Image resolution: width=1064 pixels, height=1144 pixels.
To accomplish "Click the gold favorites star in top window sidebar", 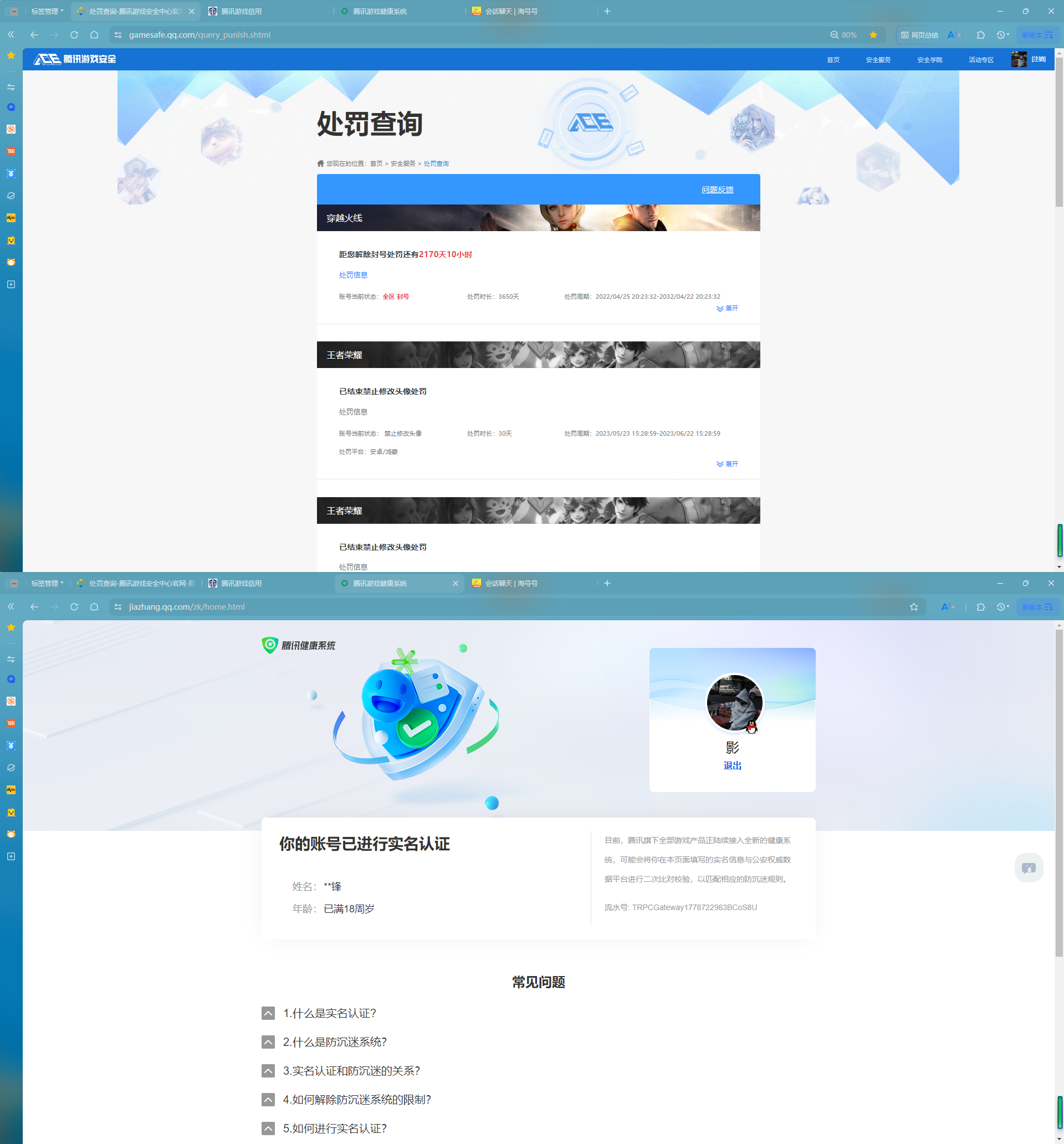I will tap(11, 55).
